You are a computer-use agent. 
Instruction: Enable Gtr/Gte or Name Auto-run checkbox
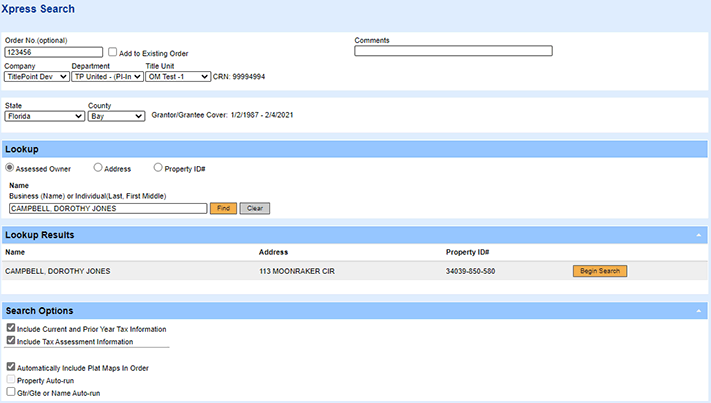pos(10,393)
